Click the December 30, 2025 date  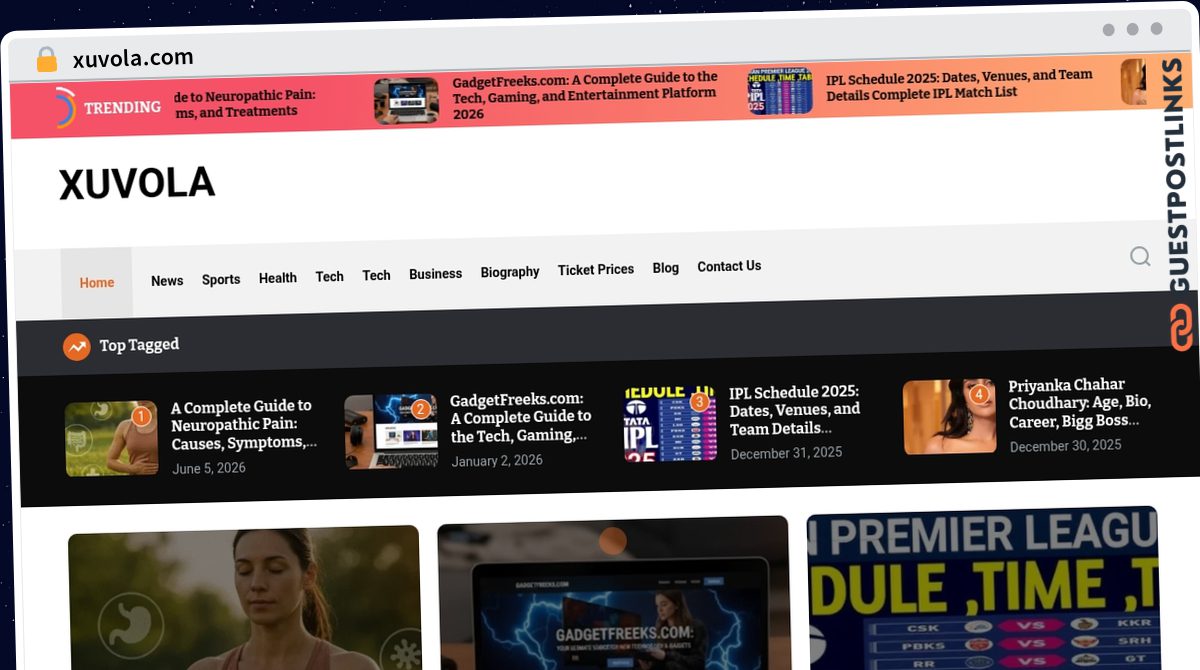[1065, 446]
